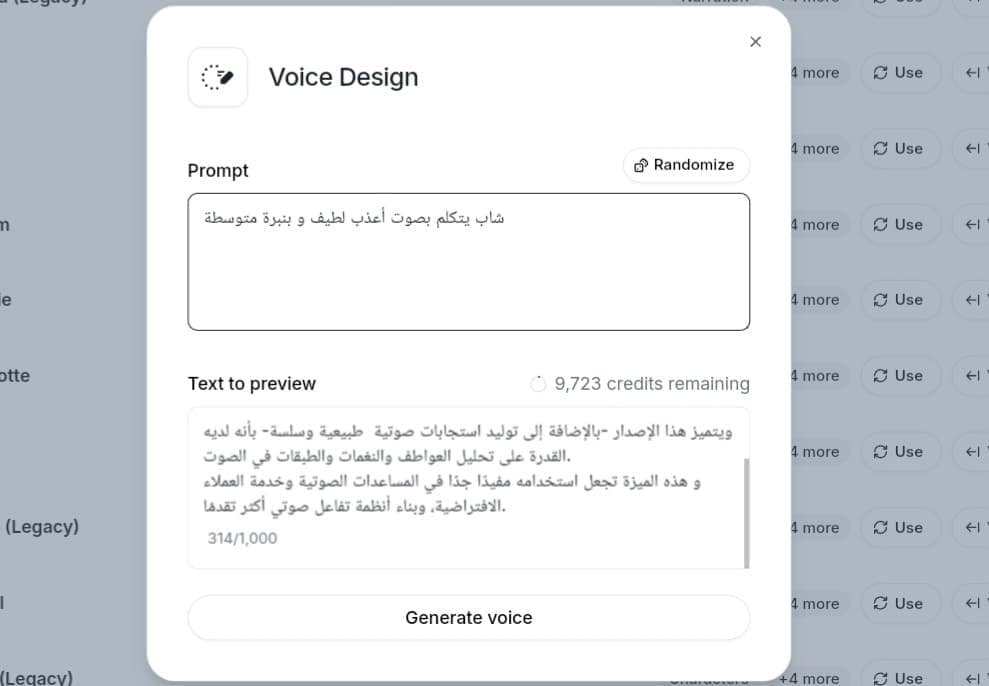Click the Generate voice button
This screenshot has width=989, height=686.
(x=468, y=617)
